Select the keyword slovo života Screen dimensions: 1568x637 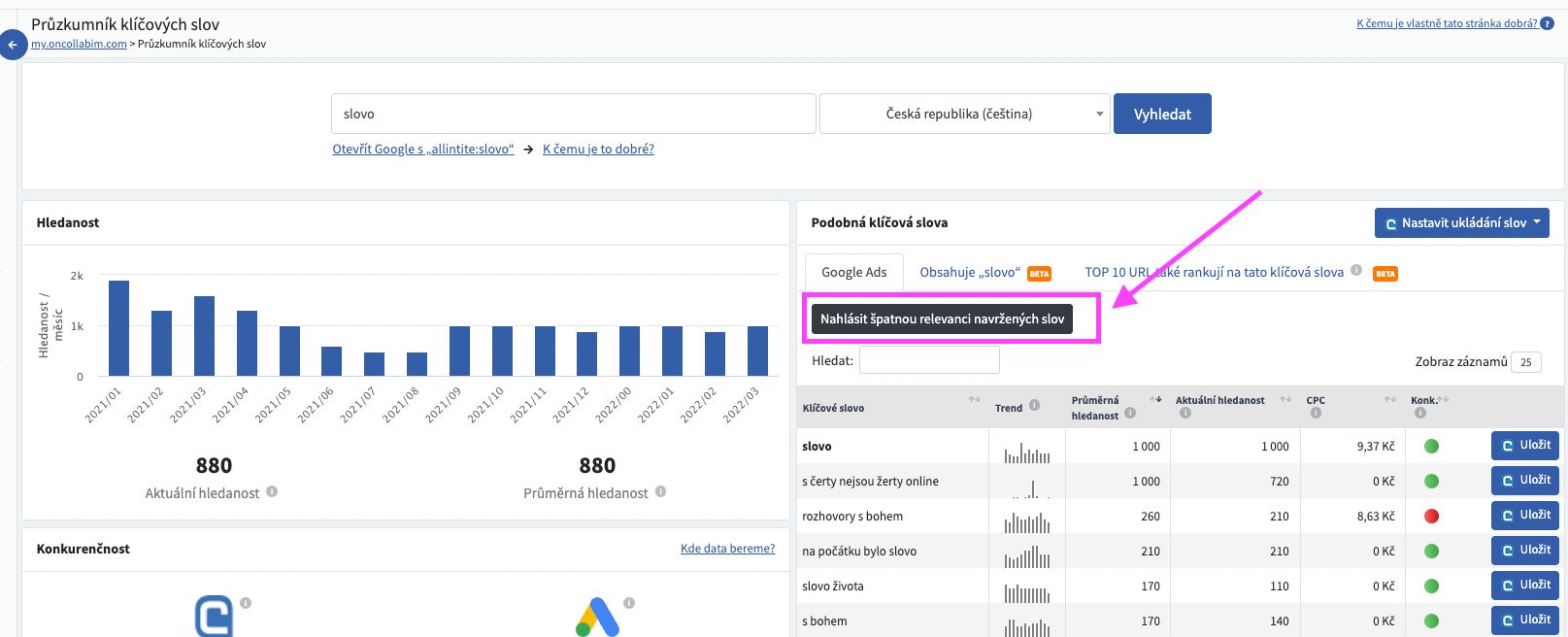(833, 587)
